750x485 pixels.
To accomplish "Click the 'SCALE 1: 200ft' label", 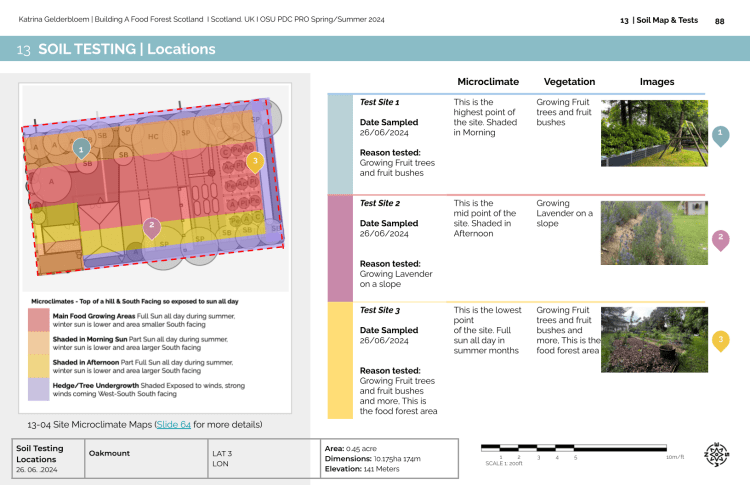I will coord(504,463).
